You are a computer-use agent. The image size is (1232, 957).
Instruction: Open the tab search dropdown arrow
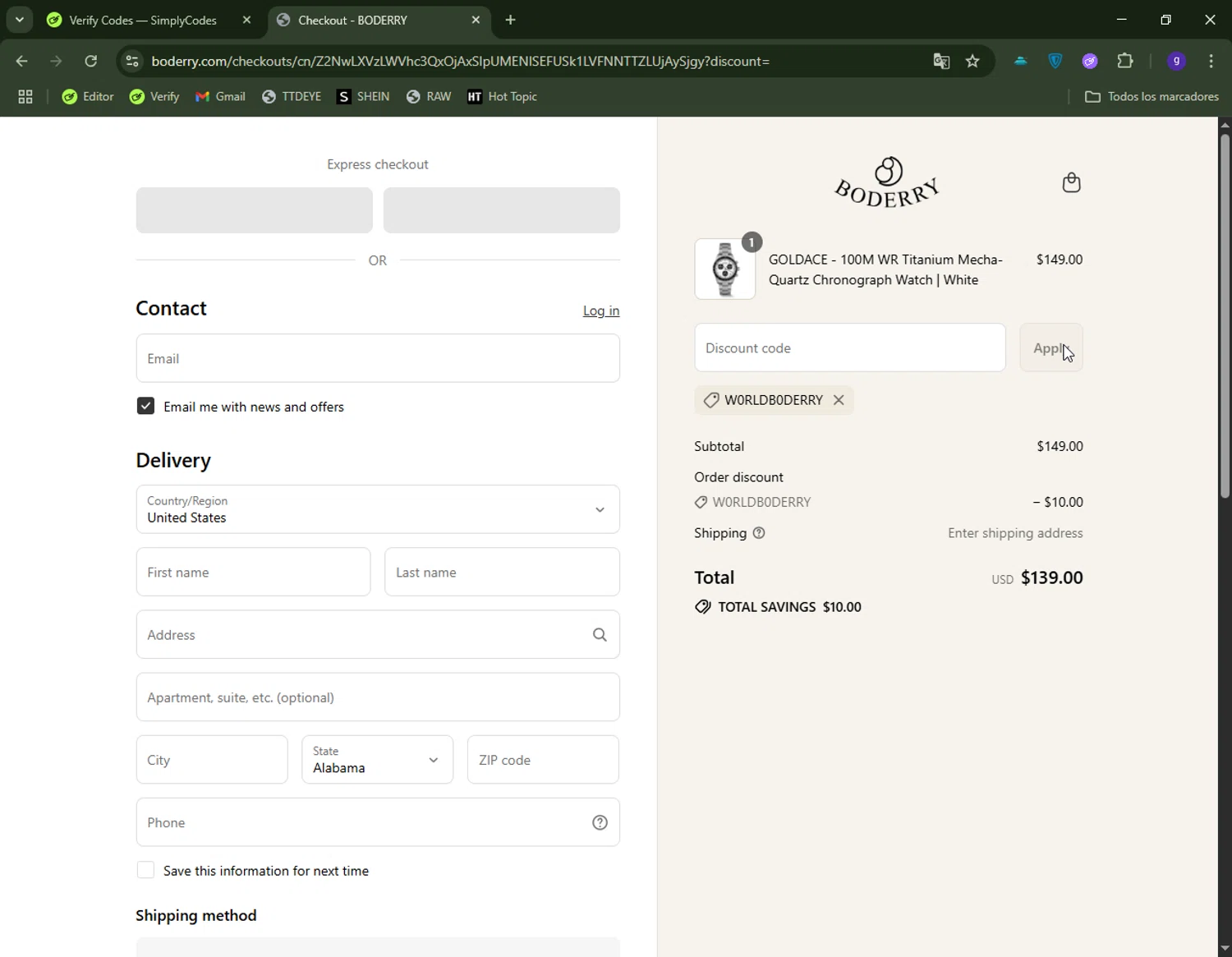tap(19, 20)
